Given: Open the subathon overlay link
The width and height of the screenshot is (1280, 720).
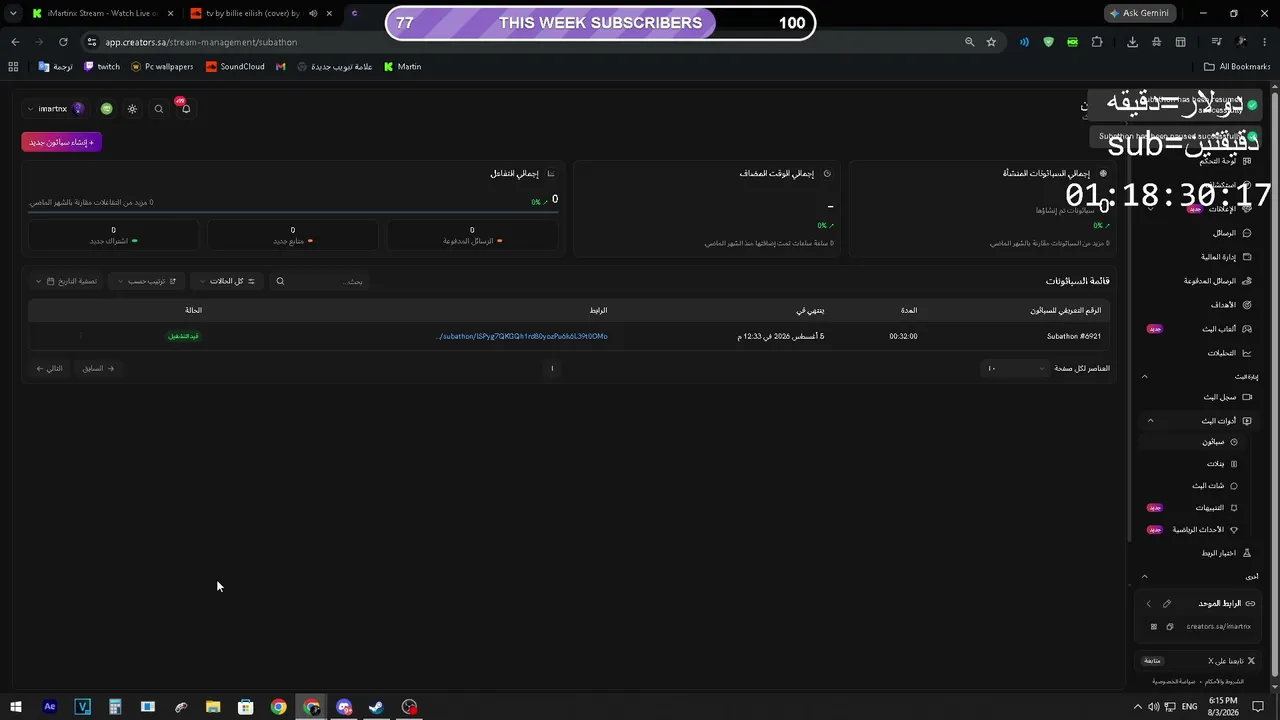Looking at the screenshot, I should pos(522,336).
